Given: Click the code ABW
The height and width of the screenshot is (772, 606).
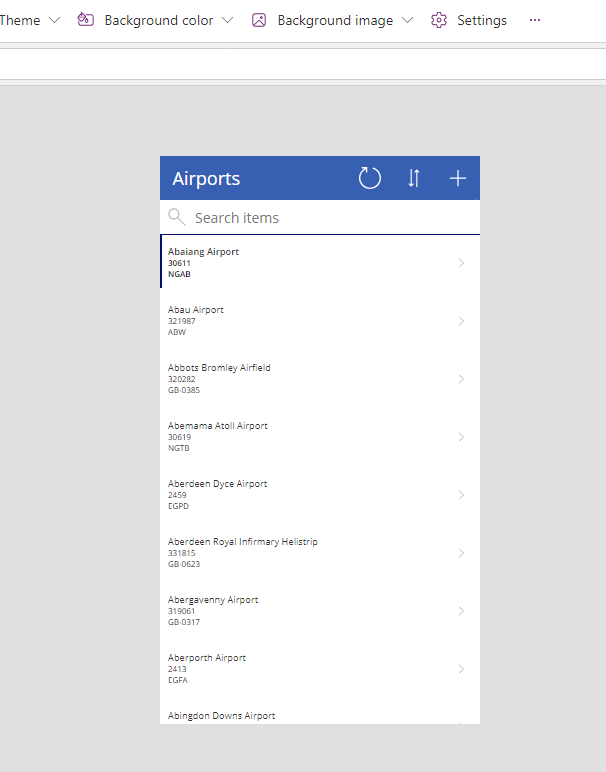Looking at the screenshot, I should pyautogui.click(x=177, y=332).
